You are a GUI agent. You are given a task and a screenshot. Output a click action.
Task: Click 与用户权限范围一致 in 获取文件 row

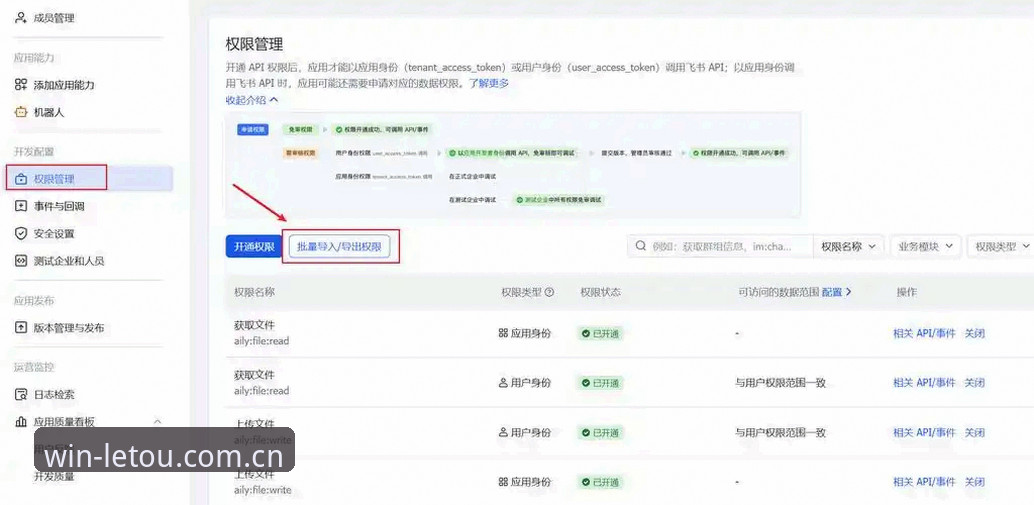(x=781, y=383)
